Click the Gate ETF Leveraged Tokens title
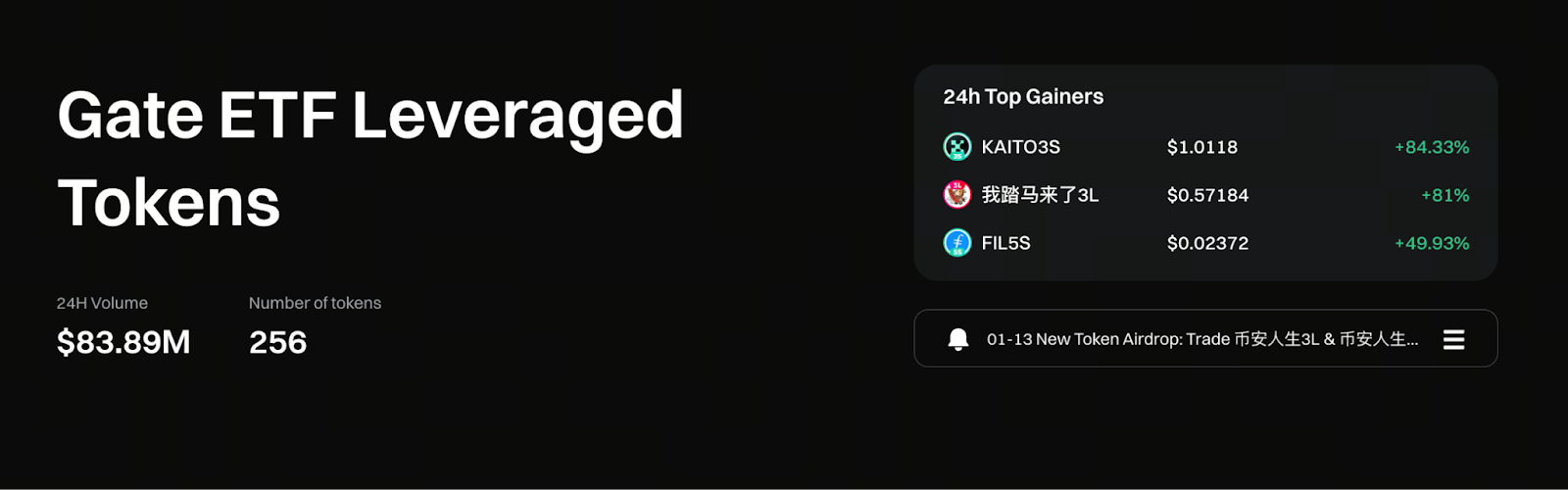The height and width of the screenshot is (490, 1568). pos(369,157)
